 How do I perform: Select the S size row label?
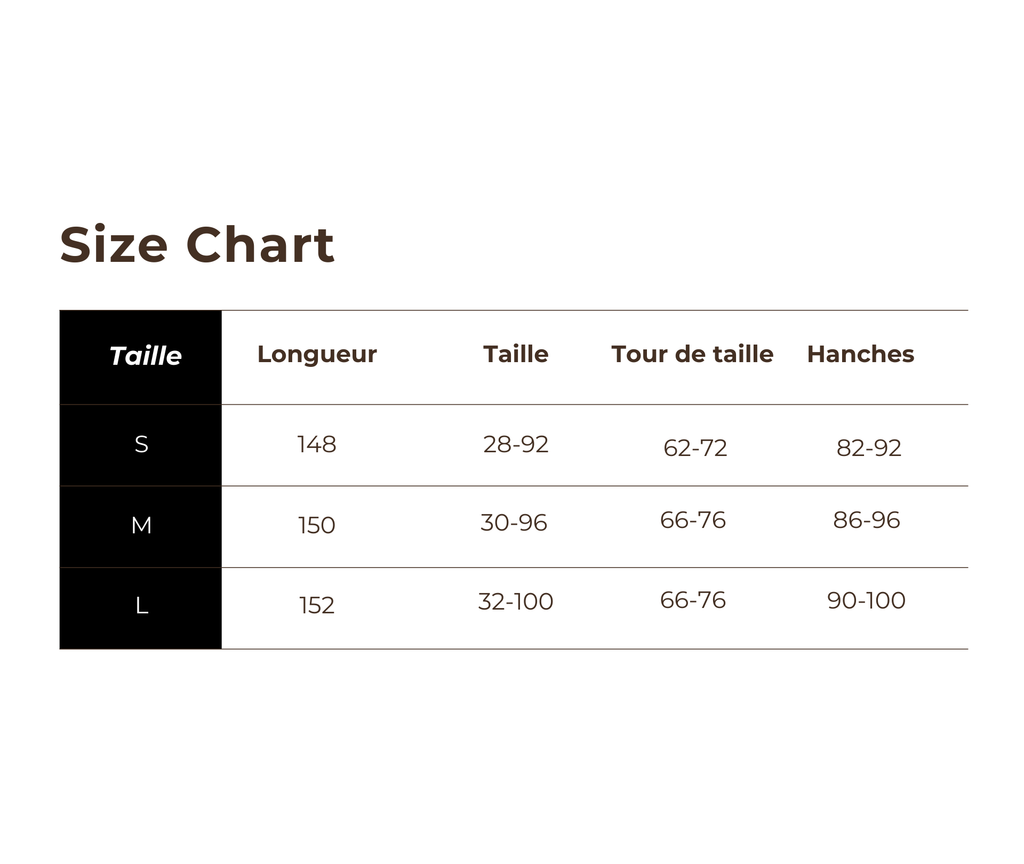tap(141, 445)
